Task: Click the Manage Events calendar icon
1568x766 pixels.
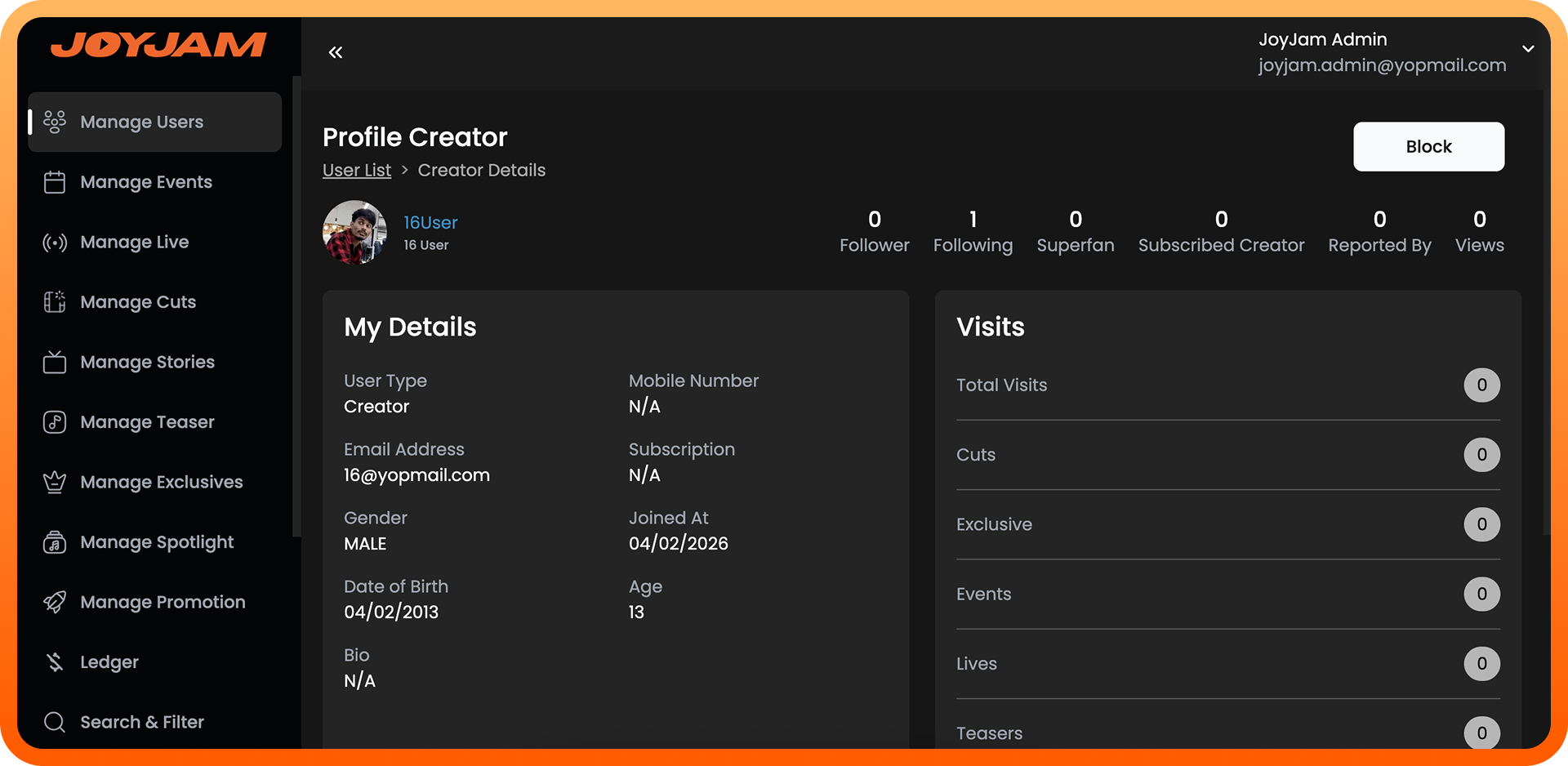Action: [55, 182]
